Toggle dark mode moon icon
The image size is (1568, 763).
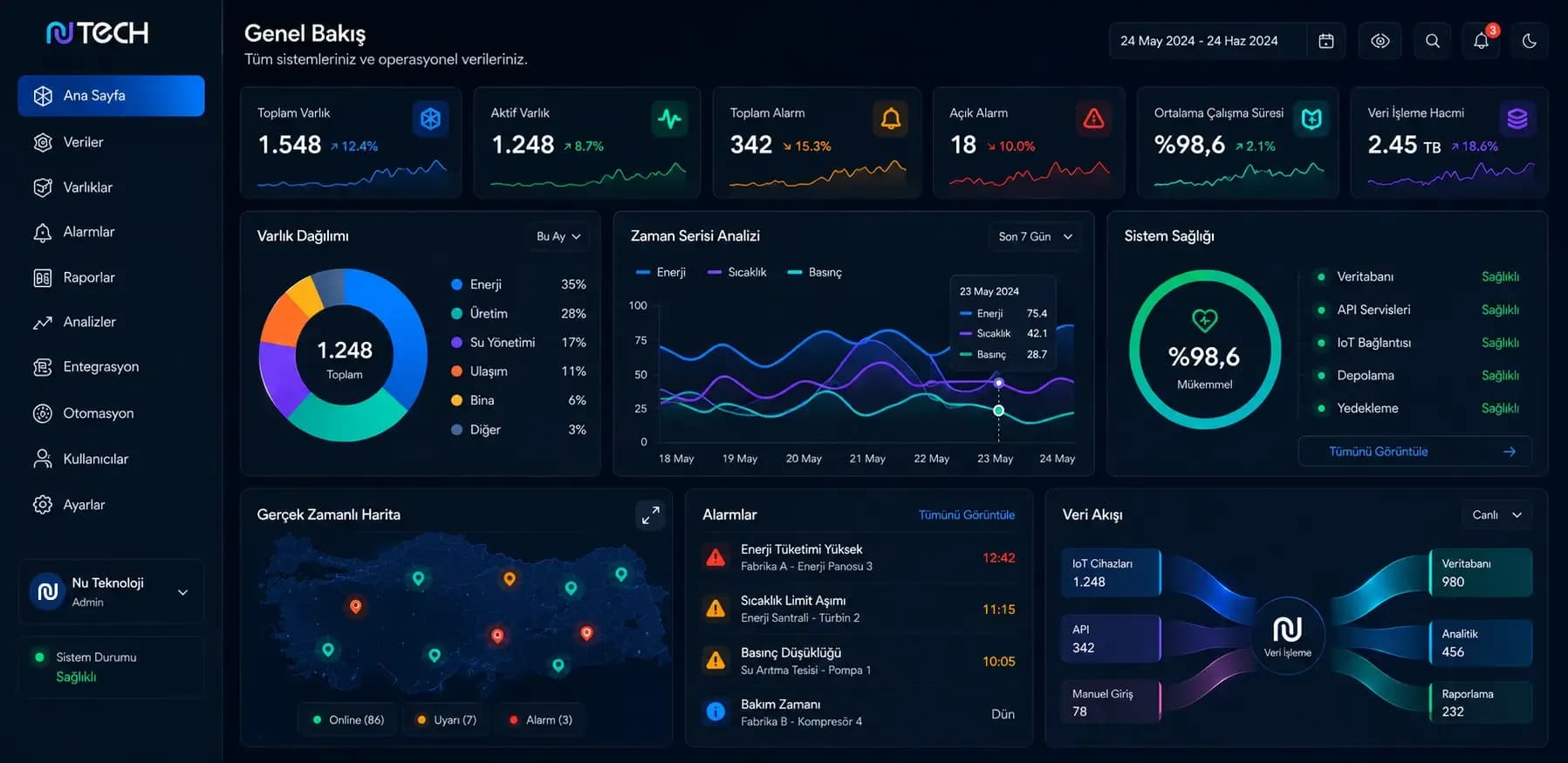[1529, 41]
